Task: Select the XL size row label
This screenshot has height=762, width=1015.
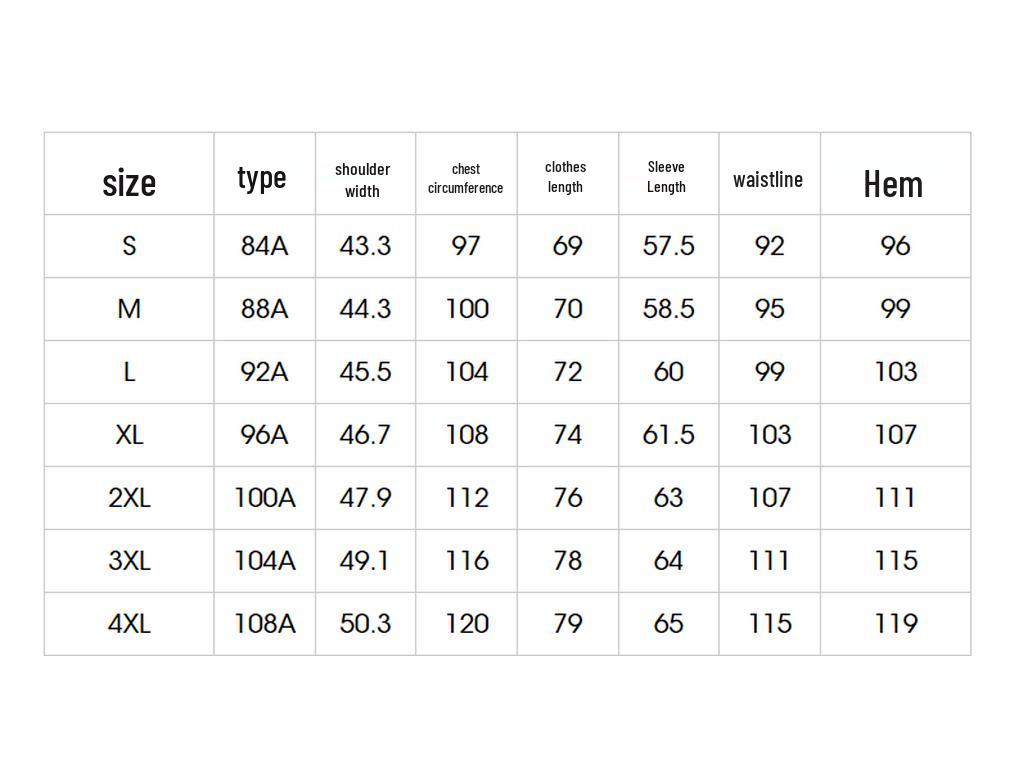Action: (129, 435)
